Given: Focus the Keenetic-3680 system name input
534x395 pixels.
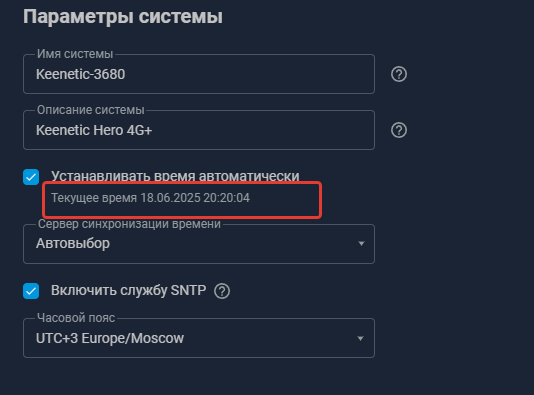Looking at the screenshot, I should (x=199, y=74).
